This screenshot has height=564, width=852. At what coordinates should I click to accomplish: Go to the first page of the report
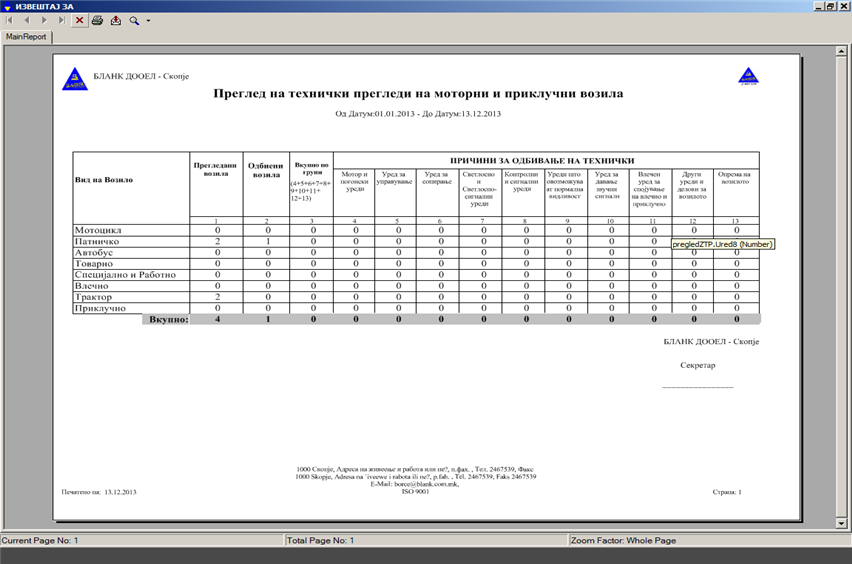click(x=11, y=20)
